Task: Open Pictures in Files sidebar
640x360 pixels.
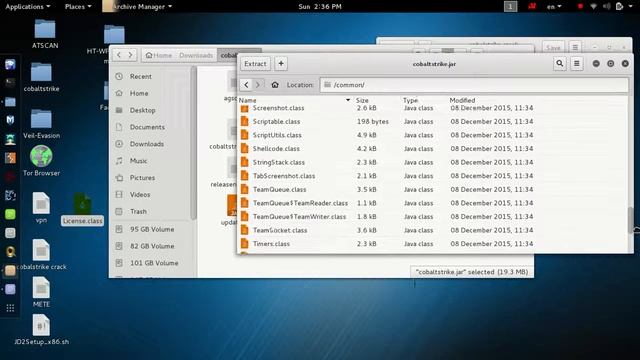Action: click(x=151, y=178)
